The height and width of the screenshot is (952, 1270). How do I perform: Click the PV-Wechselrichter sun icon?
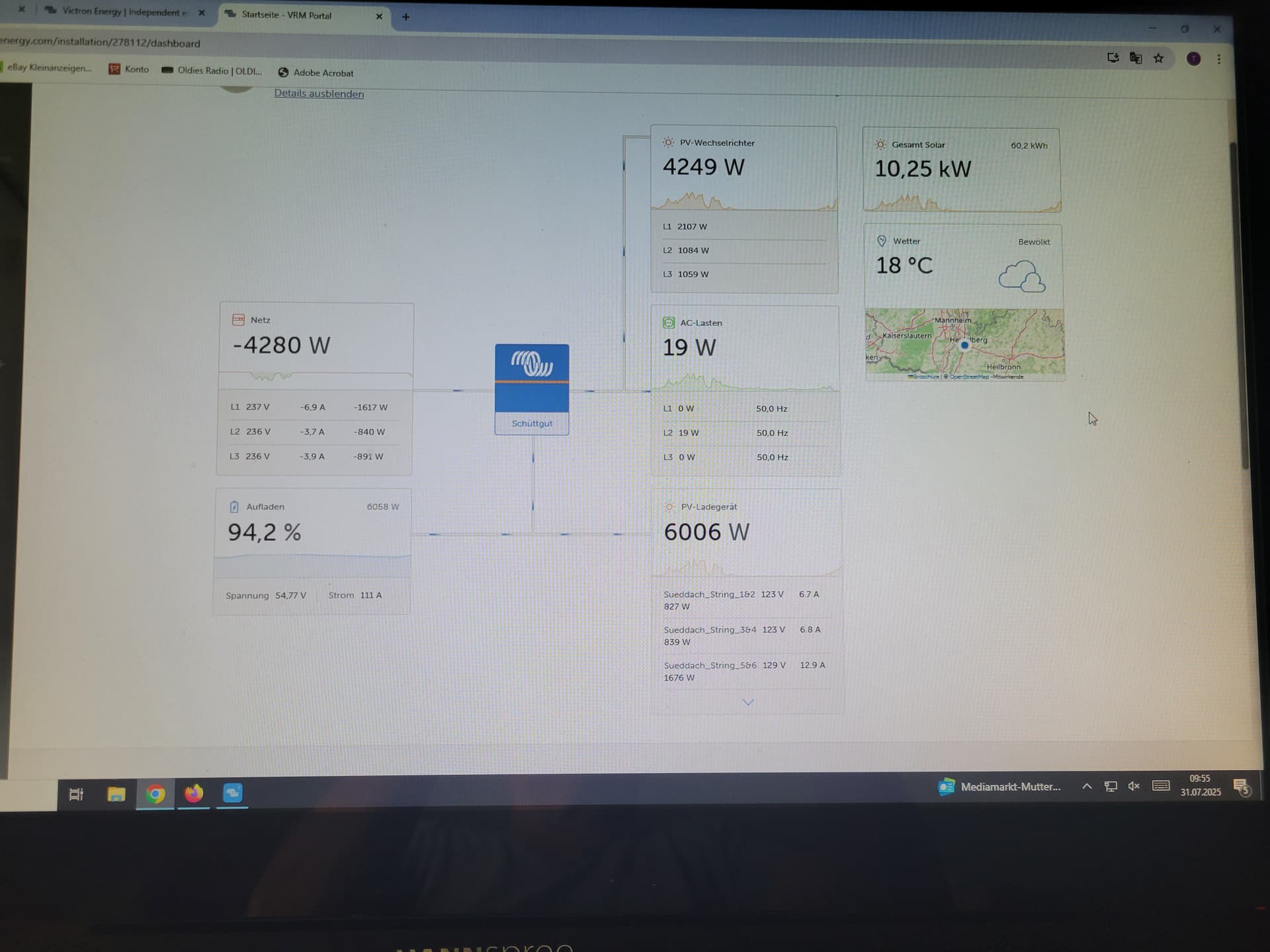tap(668, 143)
